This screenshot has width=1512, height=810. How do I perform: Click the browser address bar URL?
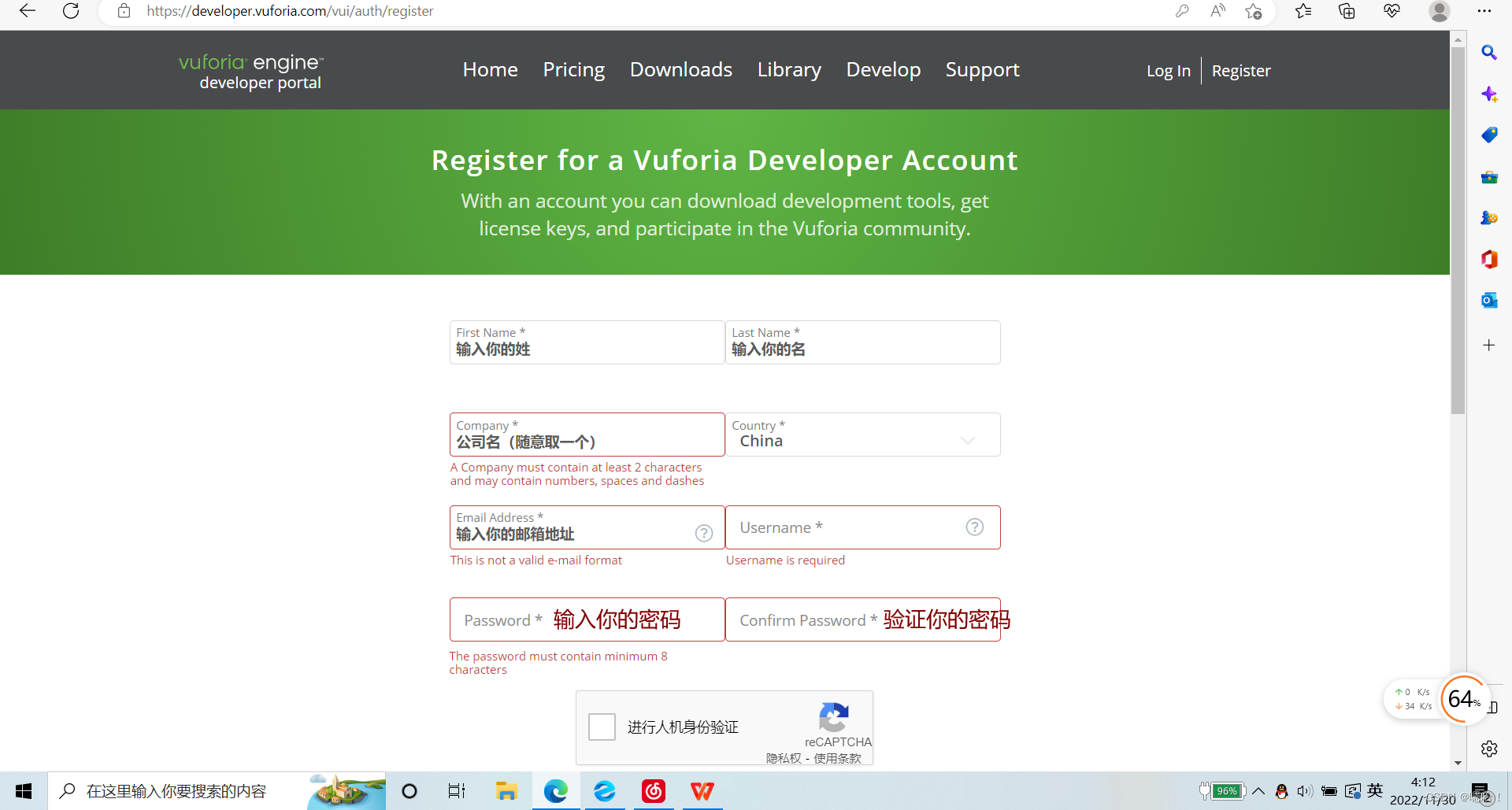point(290,11)
